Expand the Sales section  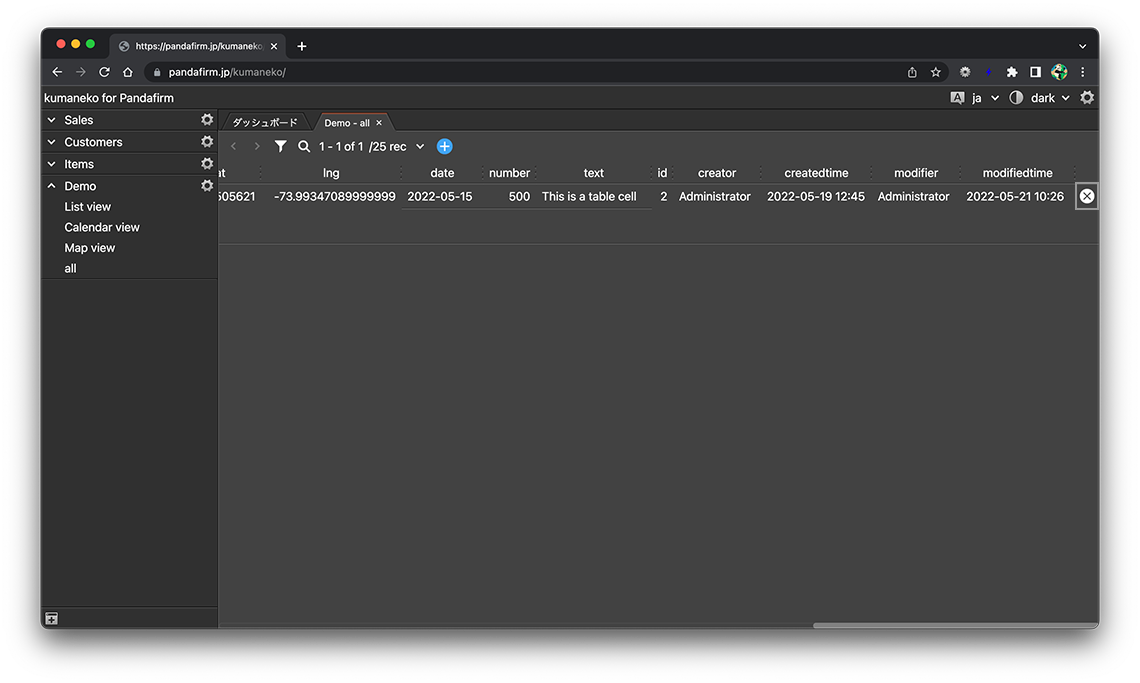(x=52, y=120)
